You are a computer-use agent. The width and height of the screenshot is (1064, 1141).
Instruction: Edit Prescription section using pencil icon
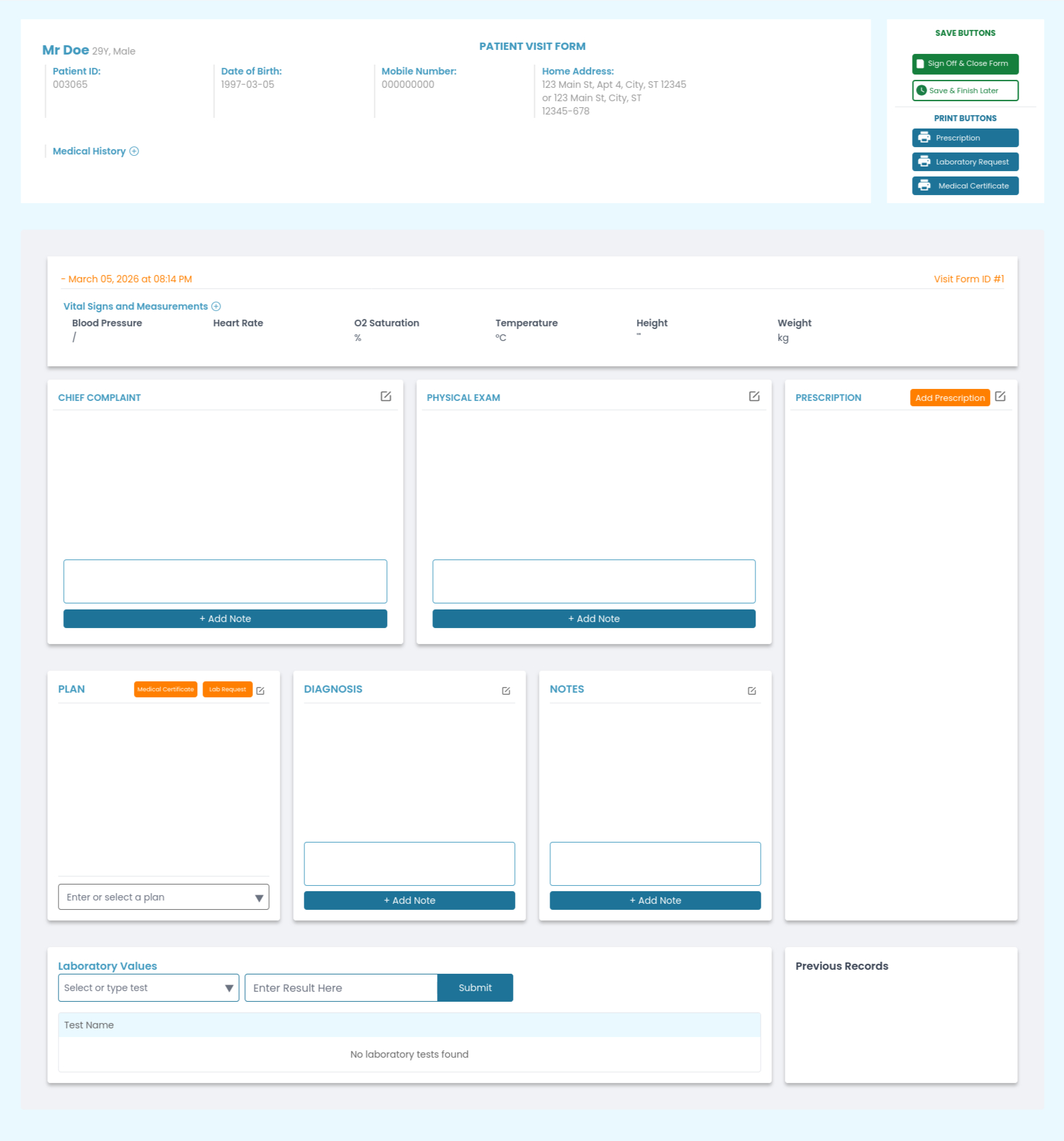point(1000,396)
